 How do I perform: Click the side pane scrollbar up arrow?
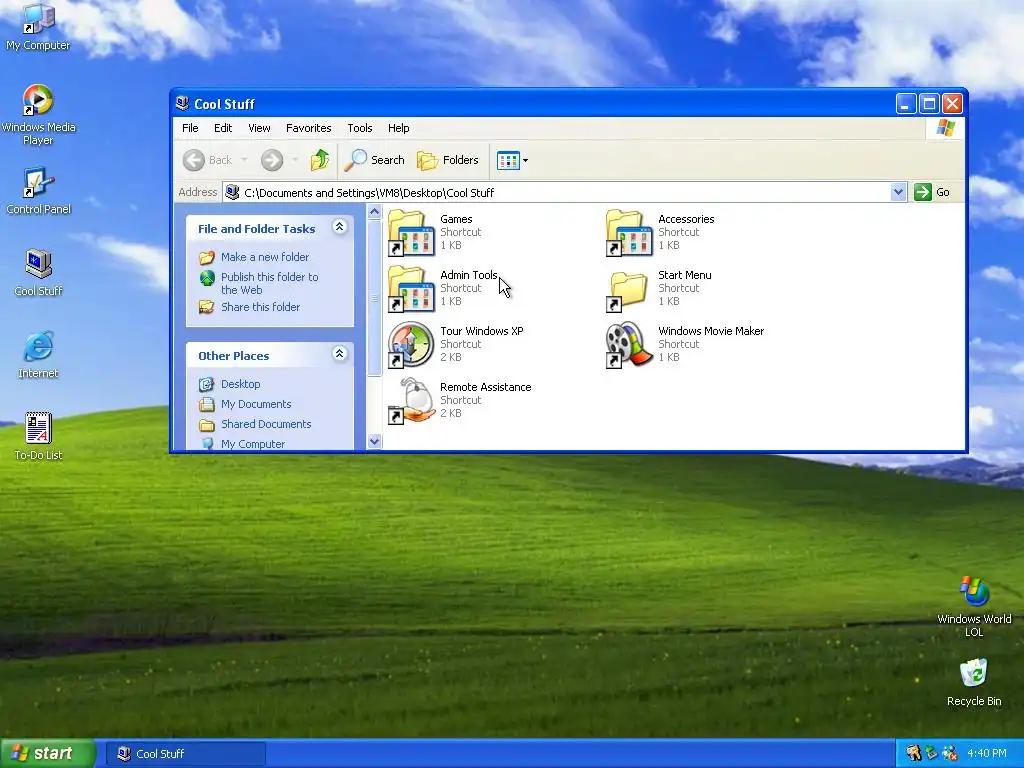point(374,212)
